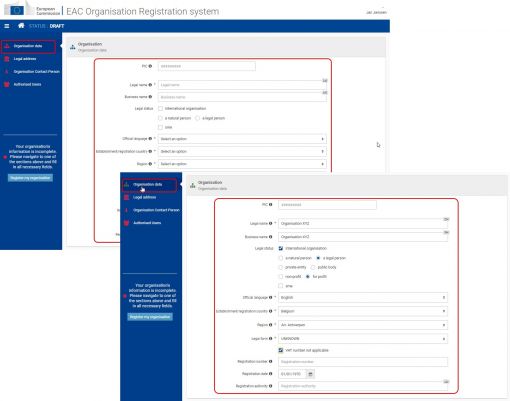Click the info icon beside Registration authority
Viewport: 510px width, 401px height.
click(x=271, y=386)
